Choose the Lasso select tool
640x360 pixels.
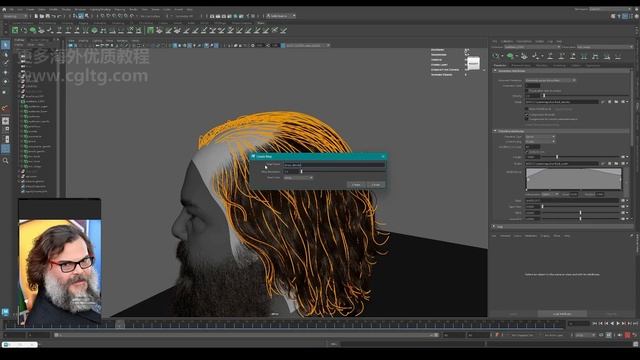(5, 54)
